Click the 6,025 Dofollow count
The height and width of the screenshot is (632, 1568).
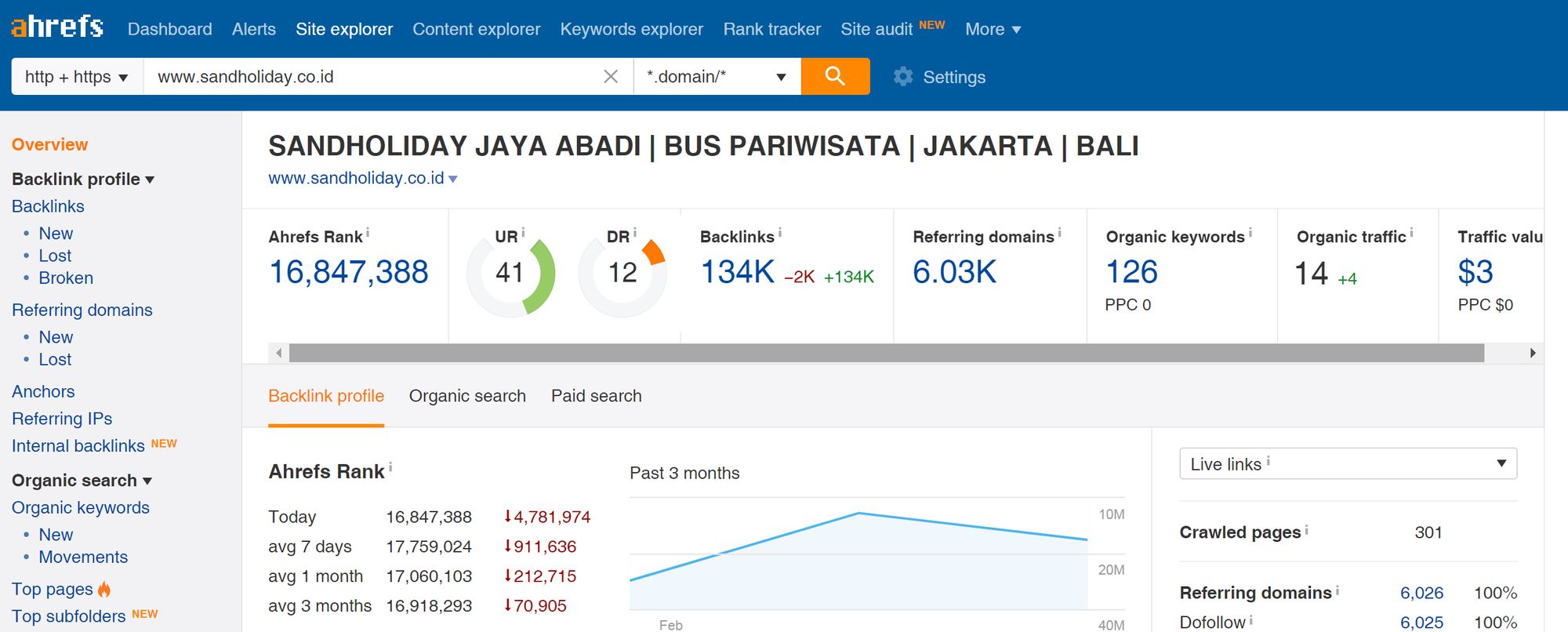click(x=1421, y=623)
